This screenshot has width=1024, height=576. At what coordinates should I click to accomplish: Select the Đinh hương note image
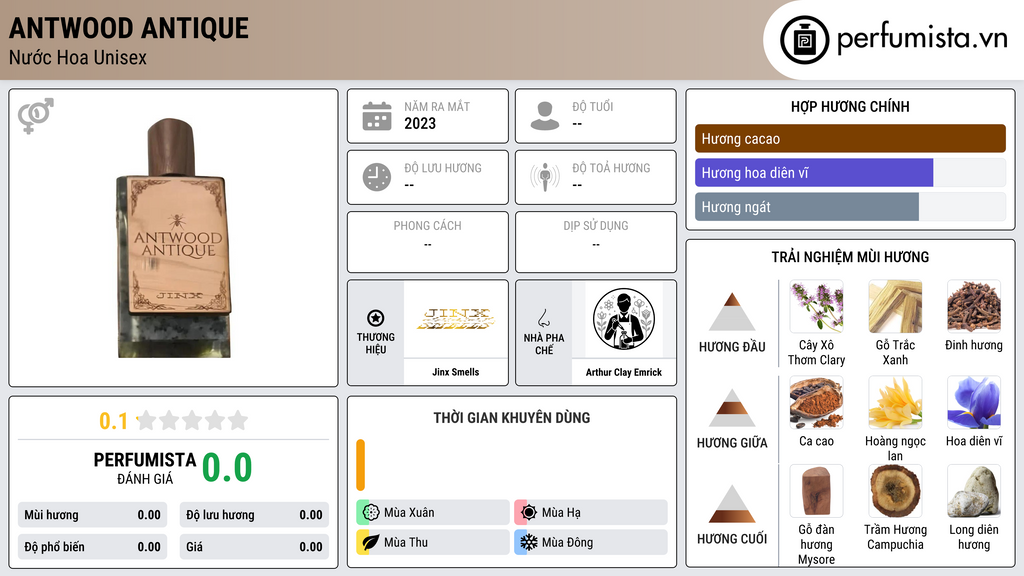974,306
